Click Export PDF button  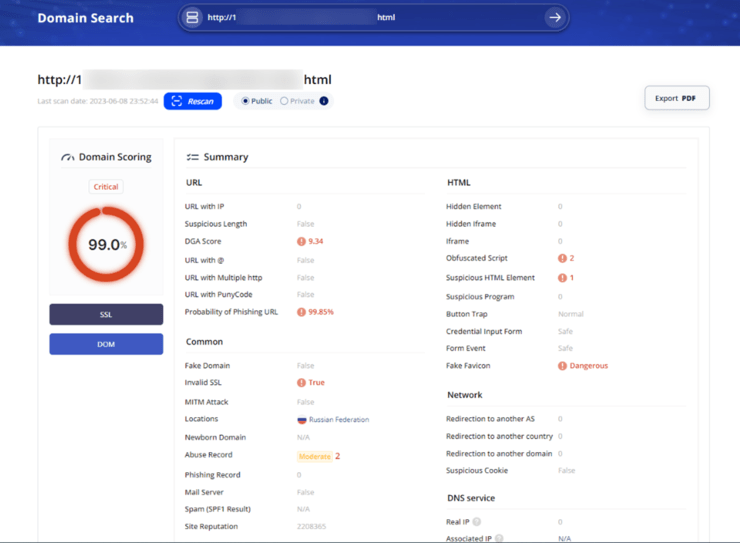point(676,98)
